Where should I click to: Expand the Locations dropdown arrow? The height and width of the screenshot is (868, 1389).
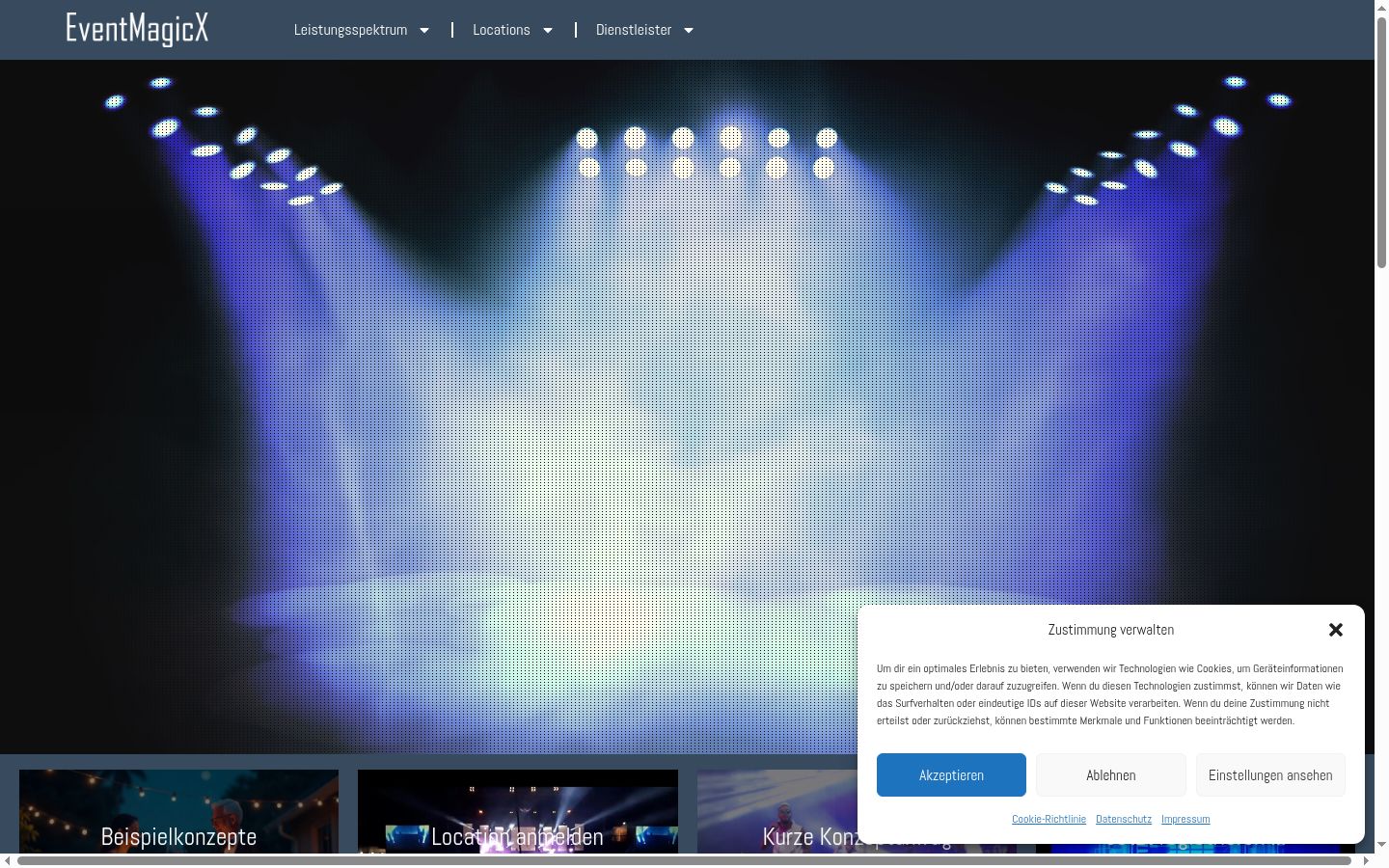click(x=548, y=30)
